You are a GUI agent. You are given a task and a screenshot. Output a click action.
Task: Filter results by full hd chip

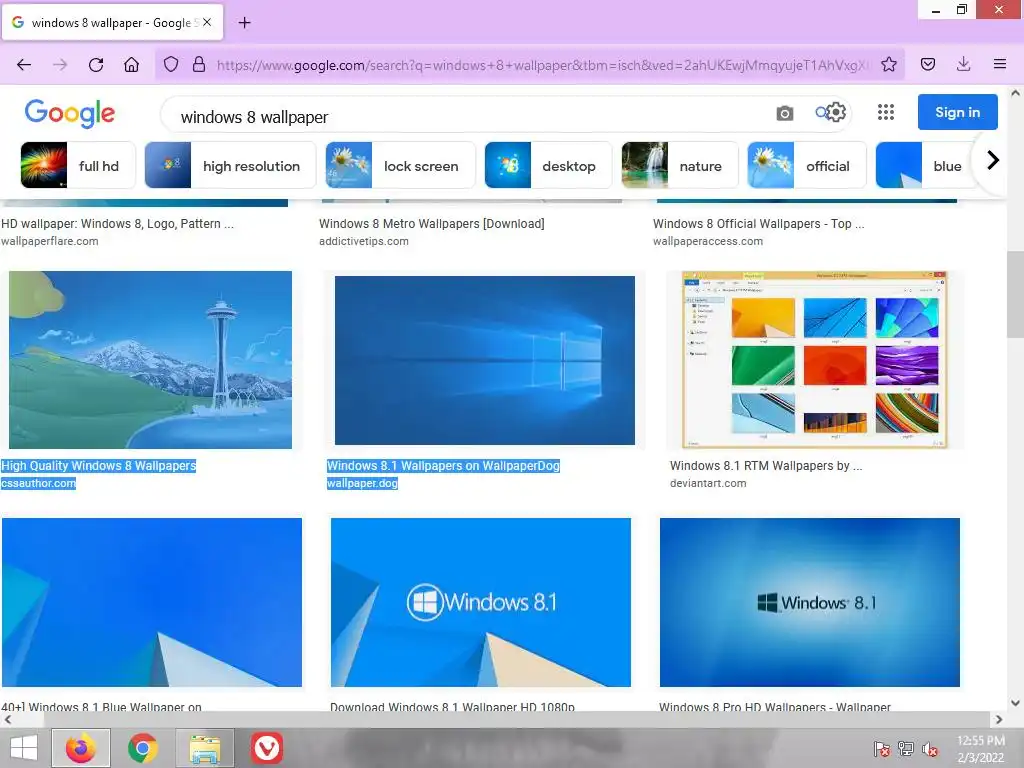click(x=78, y=165)
